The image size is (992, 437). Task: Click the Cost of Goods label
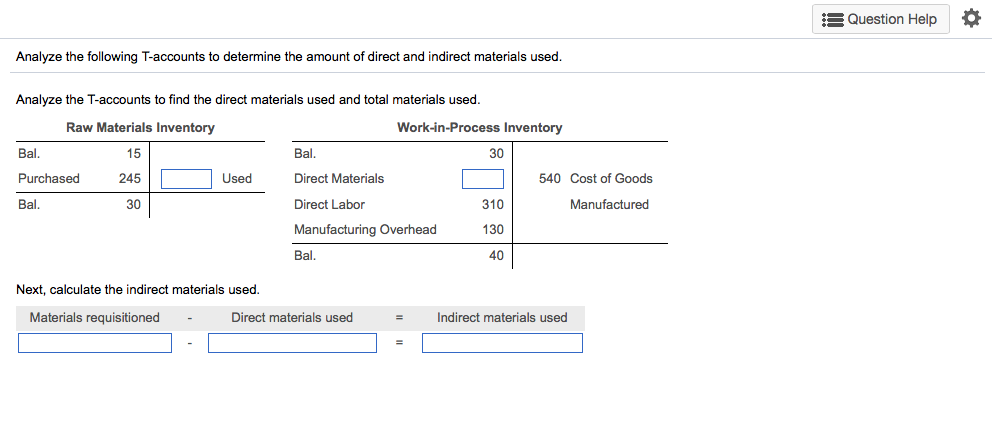click(x=611, y=179)
